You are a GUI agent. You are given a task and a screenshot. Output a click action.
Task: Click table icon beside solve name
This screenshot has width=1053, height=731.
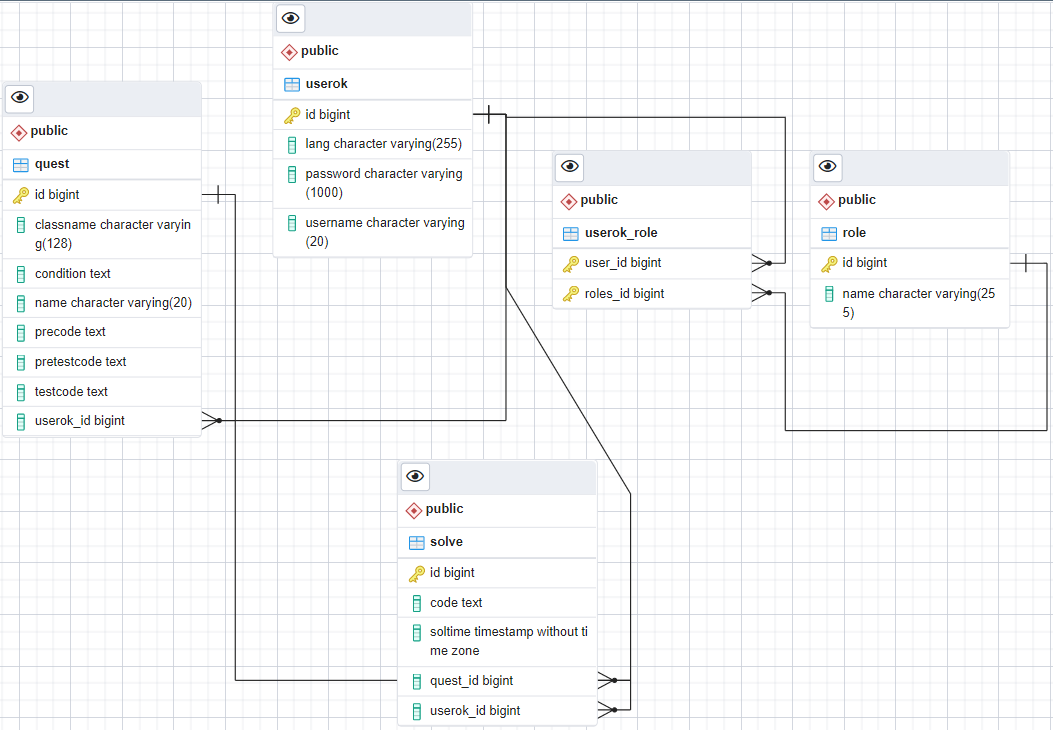[417, 542]
